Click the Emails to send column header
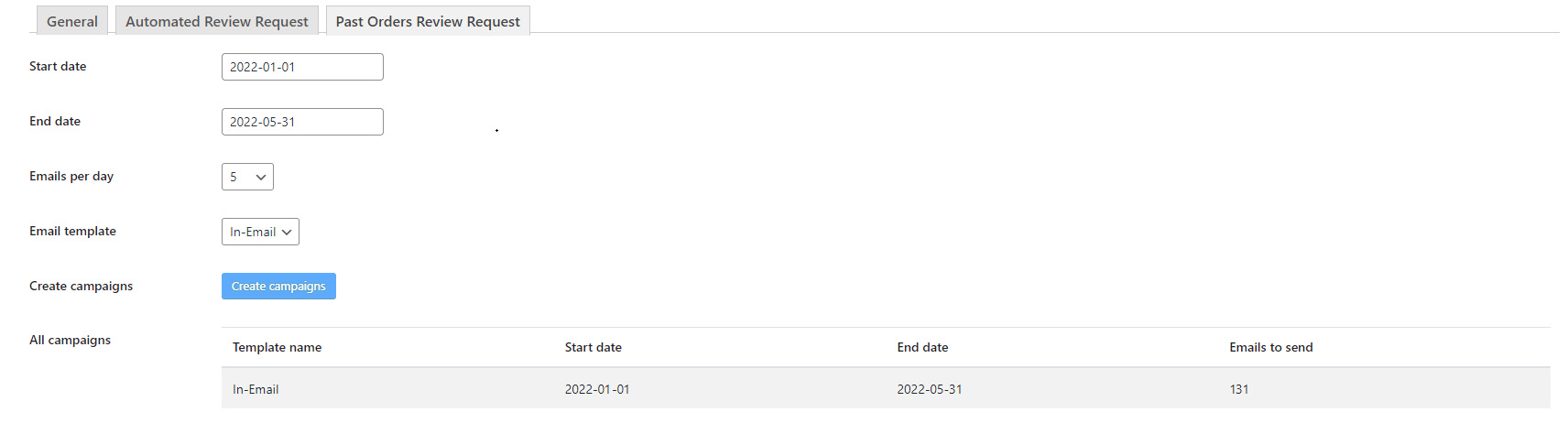The width and height of the screenshot is (1568, 423). [1270, 347]
